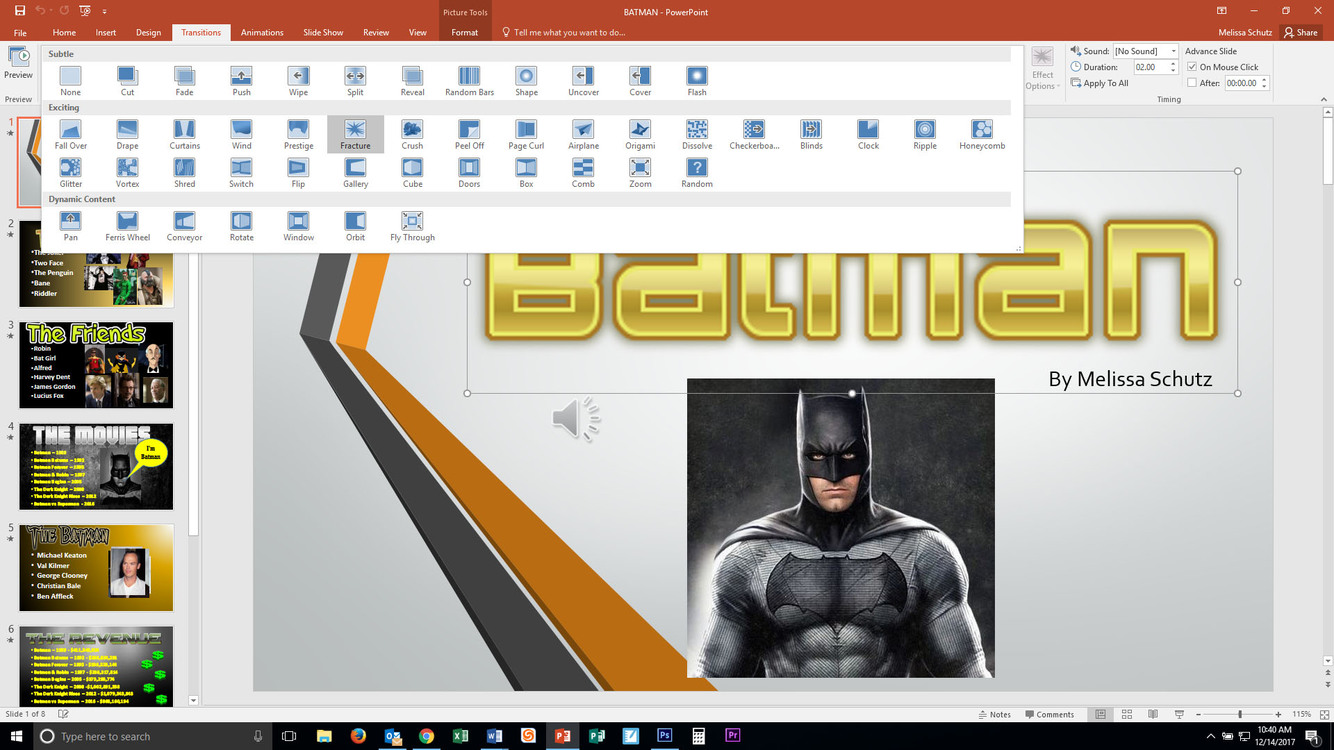Pick the Split transition
The image size is (1334, 750).
(355, 81)
